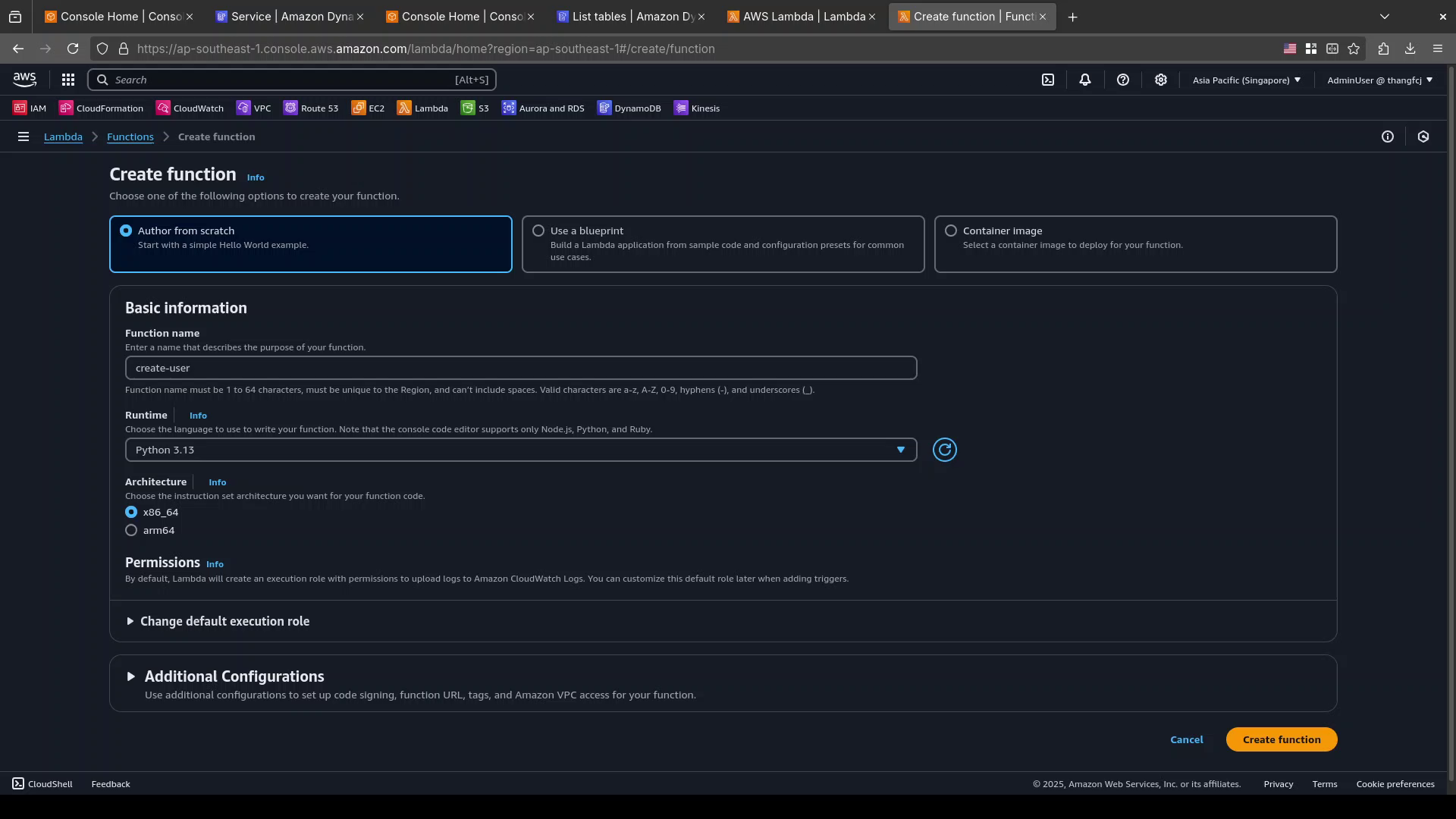The width and height of the screenshot is (1456, 819).
Task: Open Aurora and RDS favorite shortcut
Action: tap(543, 108)
